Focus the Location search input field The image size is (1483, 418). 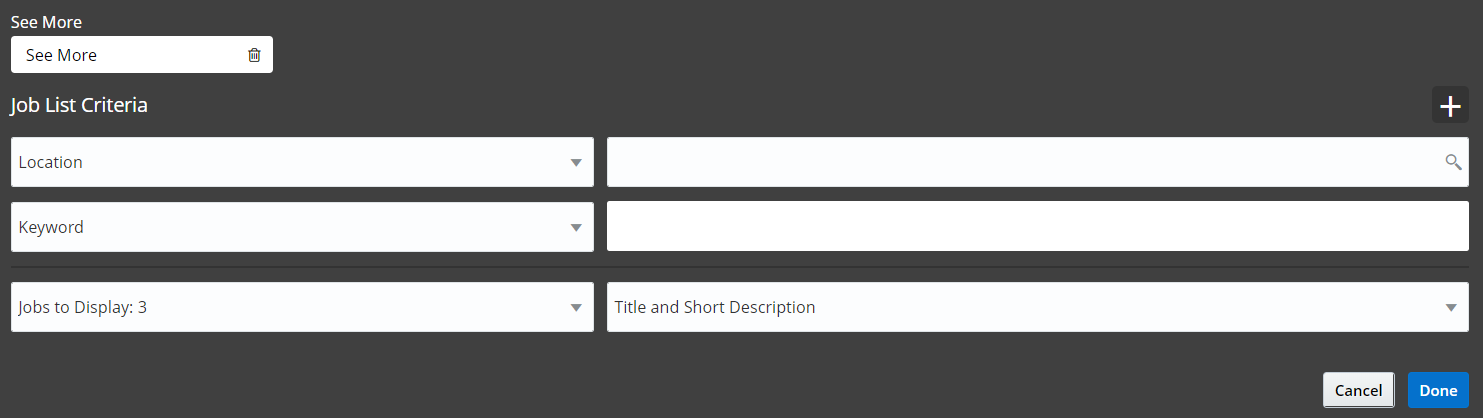[1020, 162]
